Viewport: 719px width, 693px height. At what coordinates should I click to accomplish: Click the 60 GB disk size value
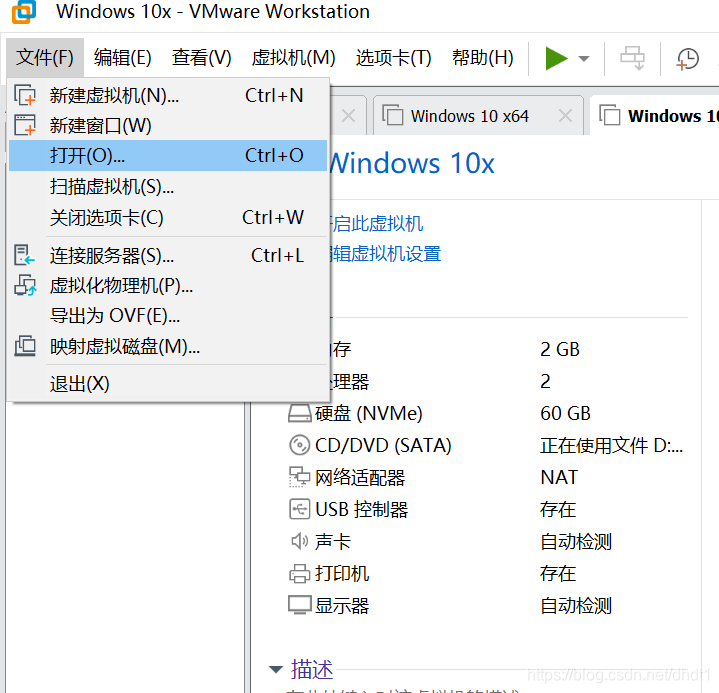(x=565, y=413)
